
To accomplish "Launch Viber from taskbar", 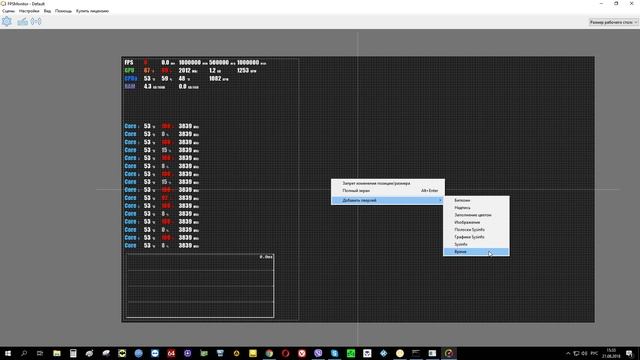I will click(x=318, y=353).
